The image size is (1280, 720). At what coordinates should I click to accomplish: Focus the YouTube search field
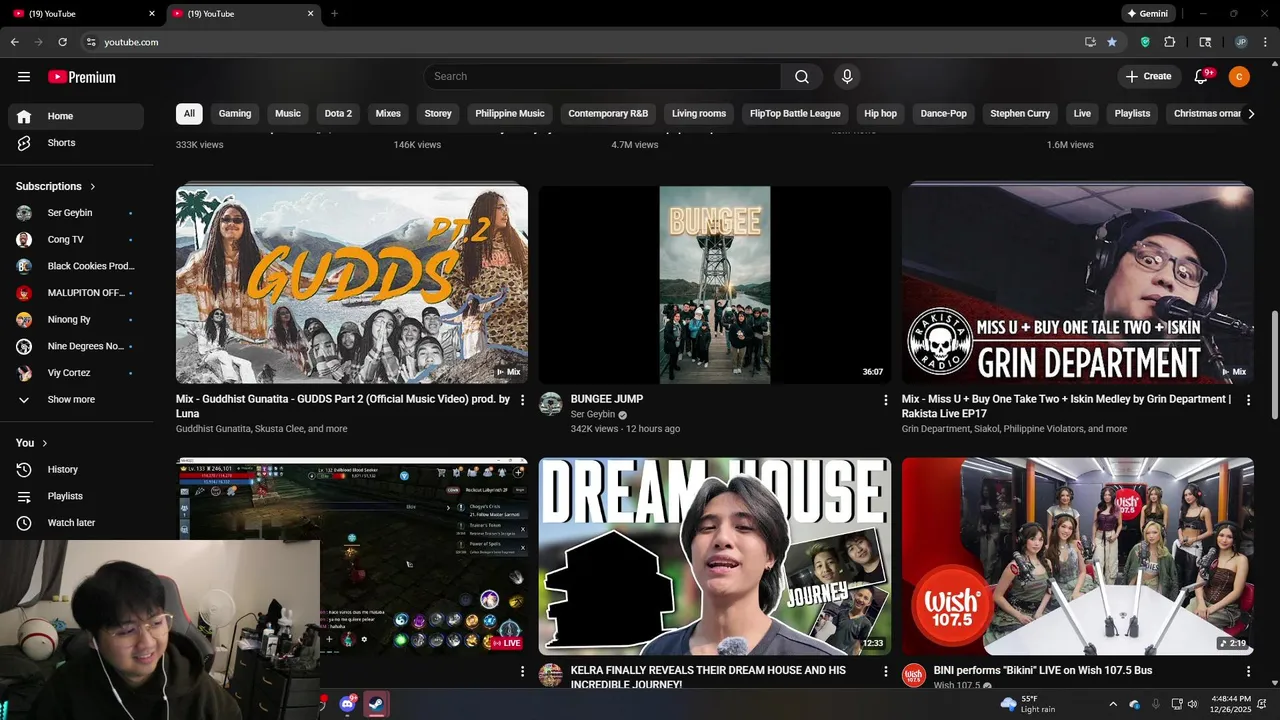pyautogui.click(x=602, y=77)
